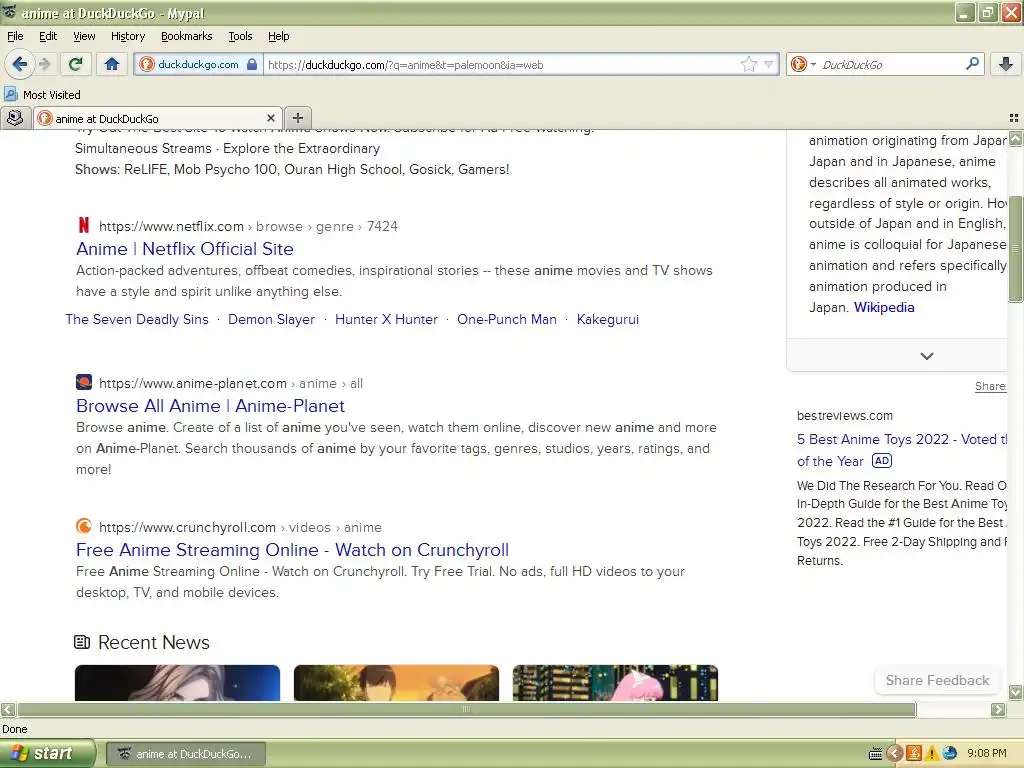The width and height of the screenshot is (1024, 768).
Task: Open 'Browse All Anime | Anime-Planet' result
Action: (x=210, y=406)
